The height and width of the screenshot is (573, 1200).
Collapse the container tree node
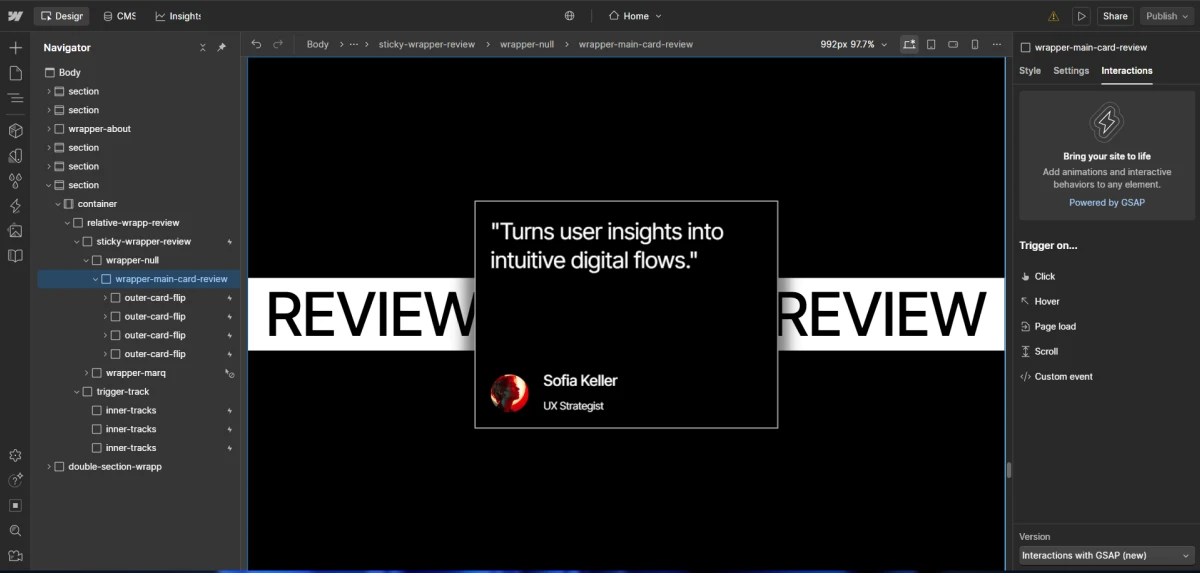coord(57,204)
